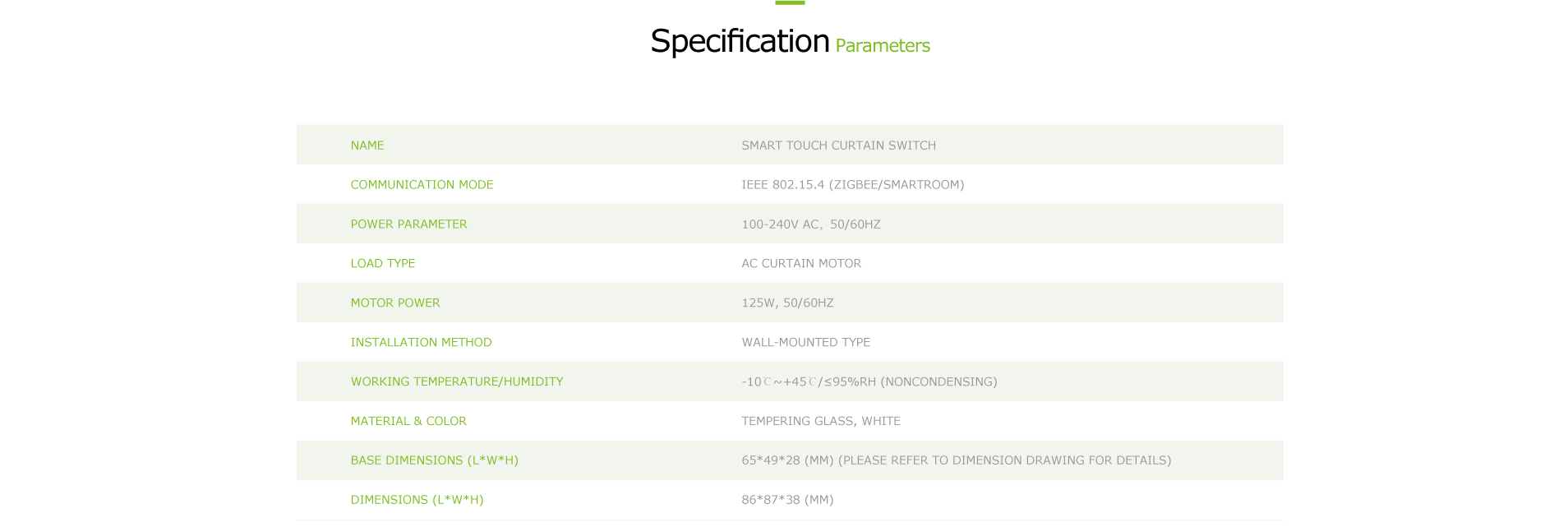Viewport: 1568px width, 527px height.
Task: Select the COMMUNICATION MODE label
Action: point(422,185)
